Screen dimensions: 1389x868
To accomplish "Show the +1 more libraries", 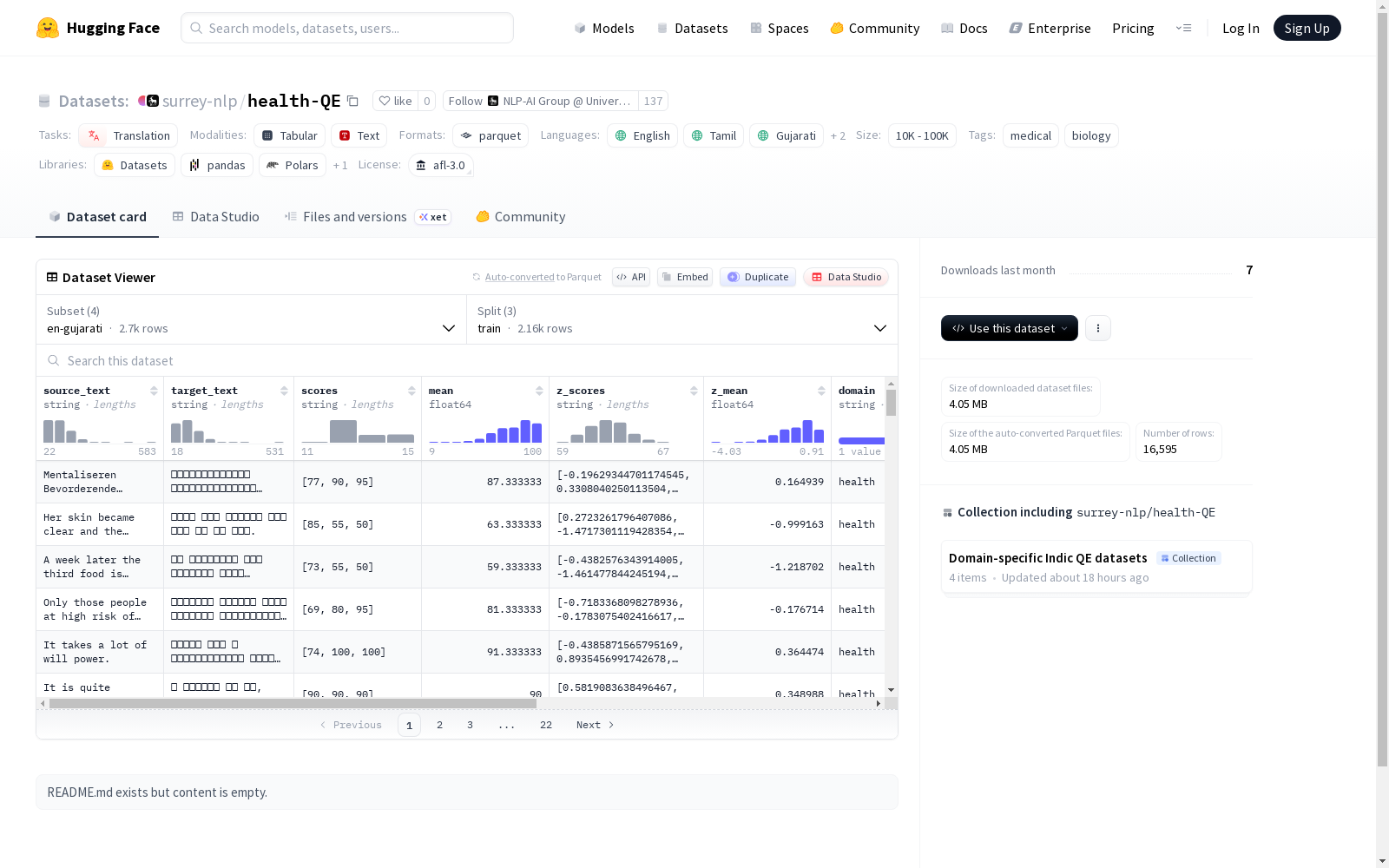I will (340, 165).
